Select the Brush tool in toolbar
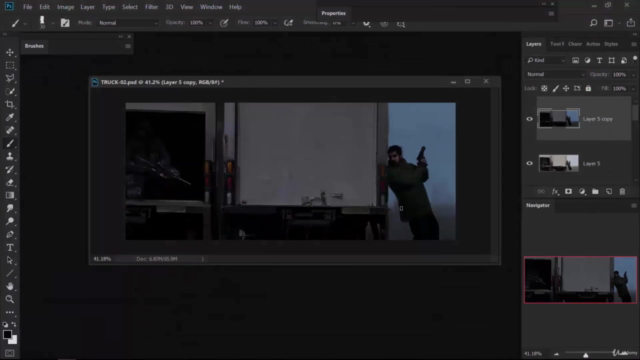 [x=10, y=144]
